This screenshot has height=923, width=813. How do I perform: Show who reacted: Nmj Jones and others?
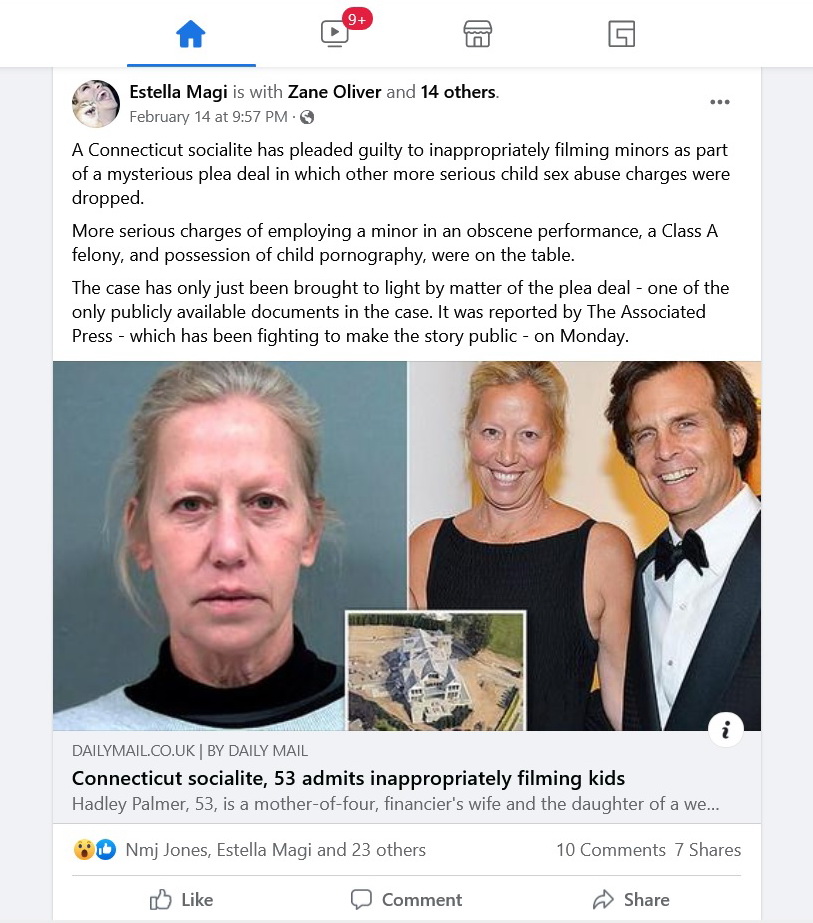(x=275, y=849)
